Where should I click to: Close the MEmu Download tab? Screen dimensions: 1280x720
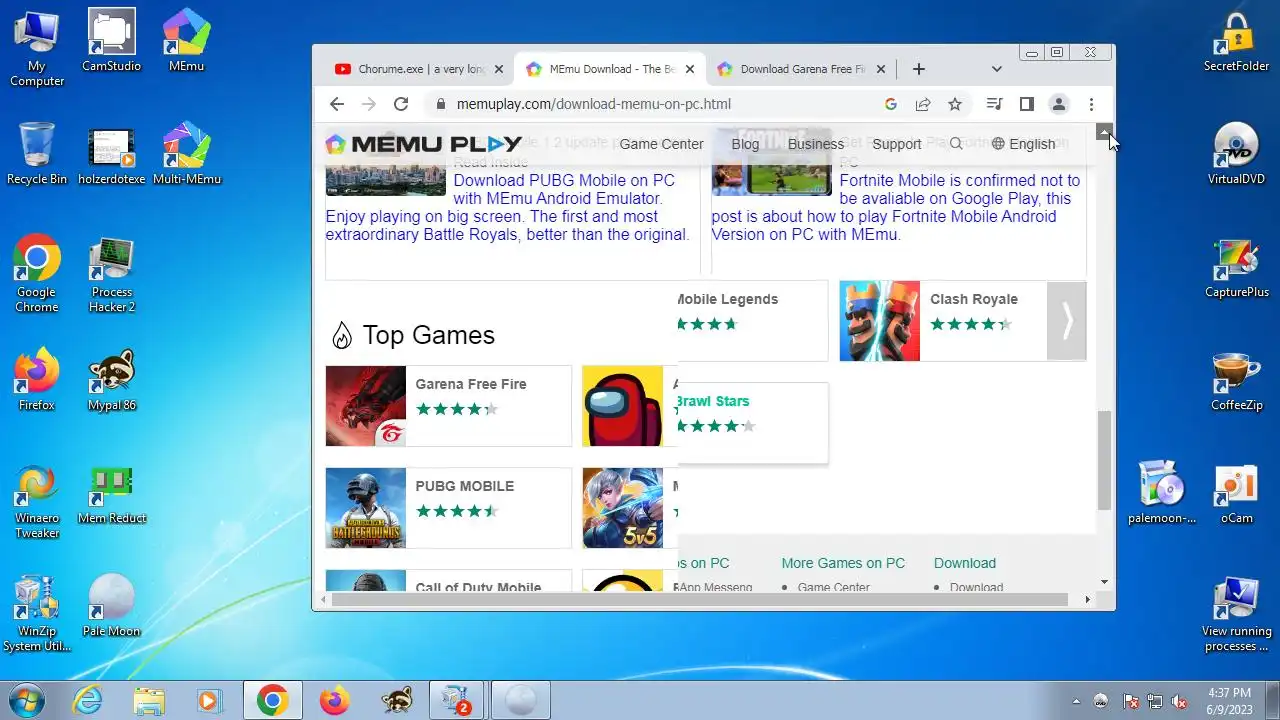click(x=689, y=69)
